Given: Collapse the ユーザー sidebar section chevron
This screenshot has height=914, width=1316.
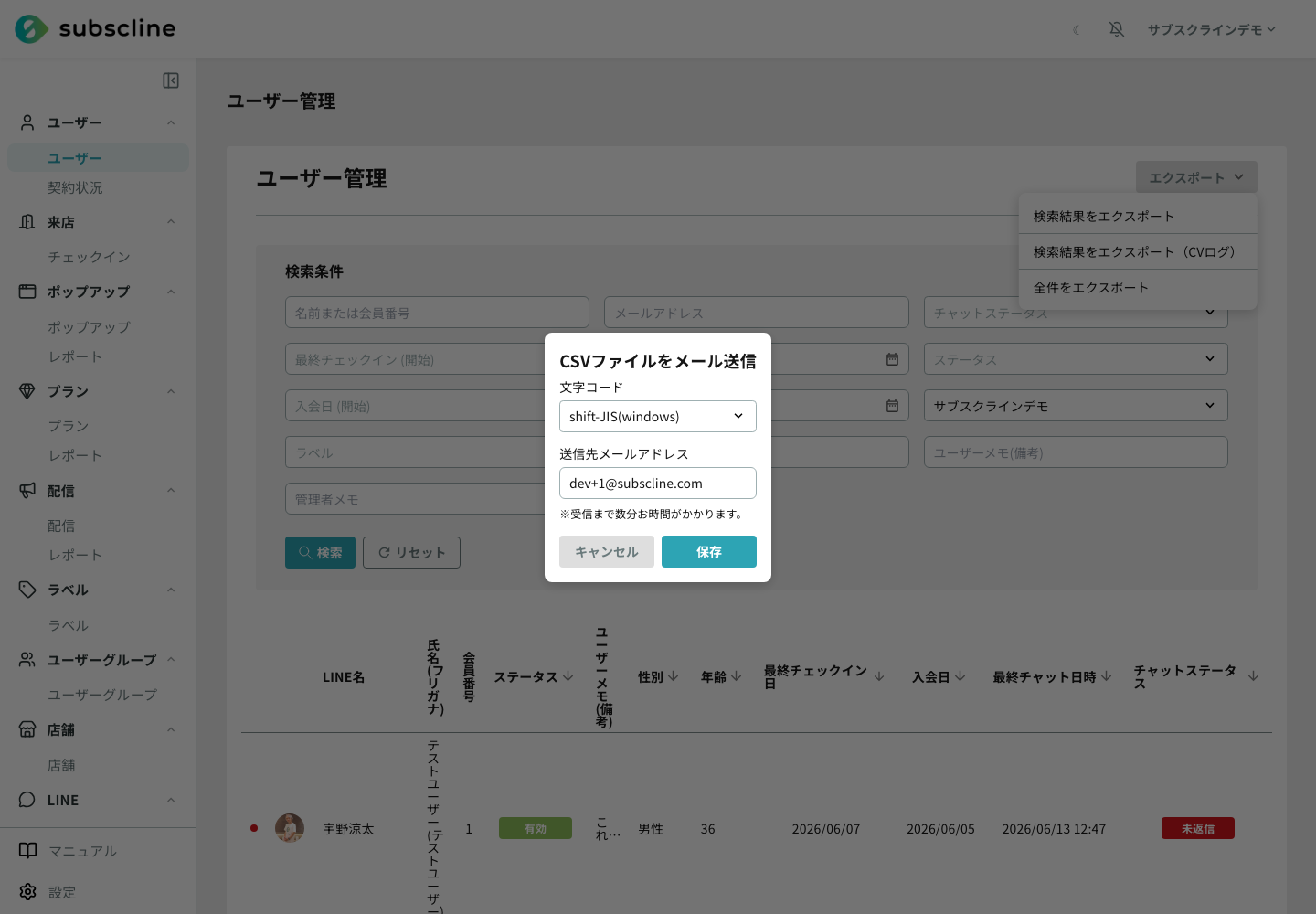Looking at the screenshot, I should click(x=171, y=122).
